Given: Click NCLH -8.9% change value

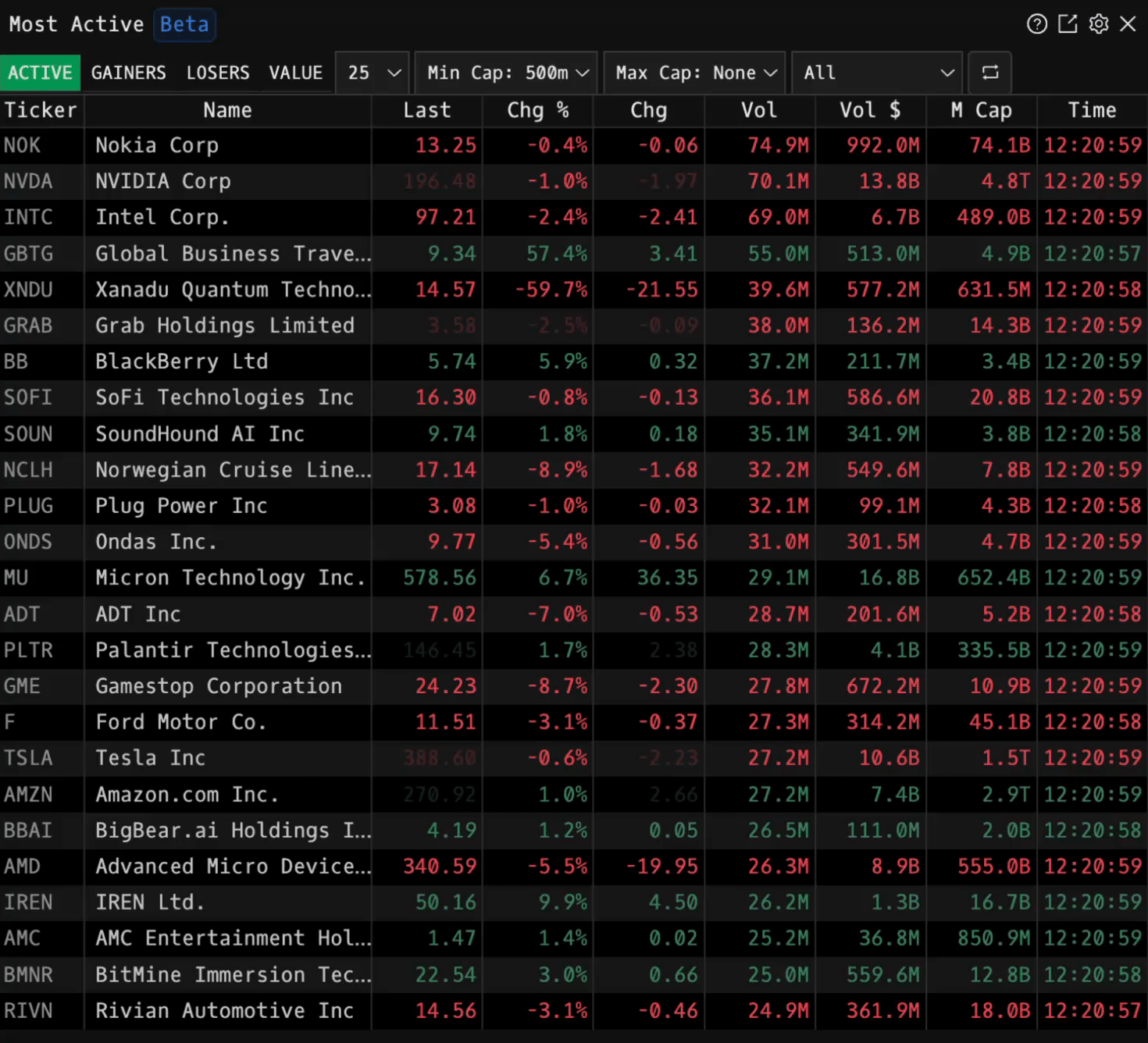Looking at the screenshot, I should pyautogui.click(x=558, y=470).
